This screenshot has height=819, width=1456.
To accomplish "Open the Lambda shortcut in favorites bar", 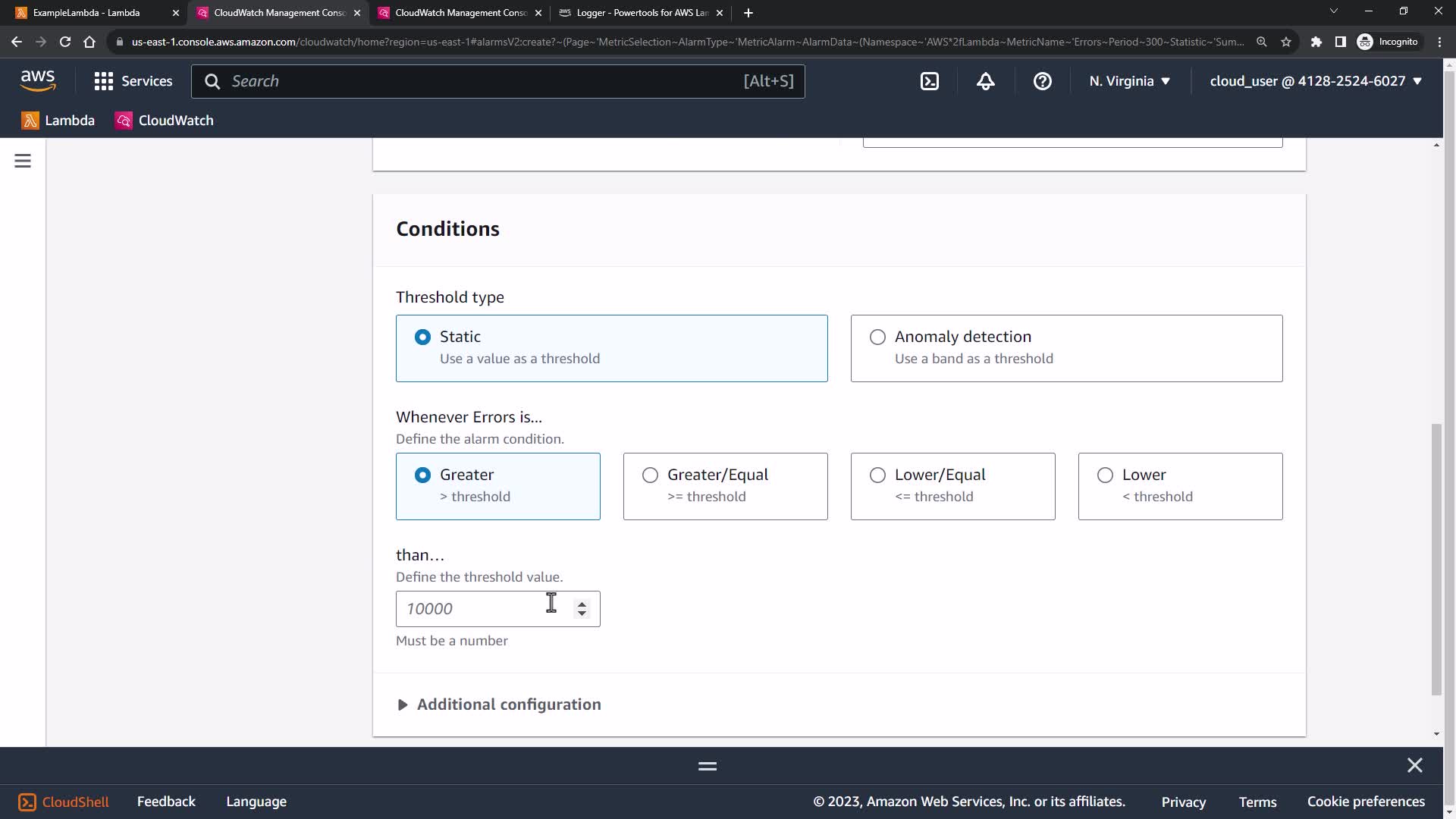I will click(x=58, y=121).
